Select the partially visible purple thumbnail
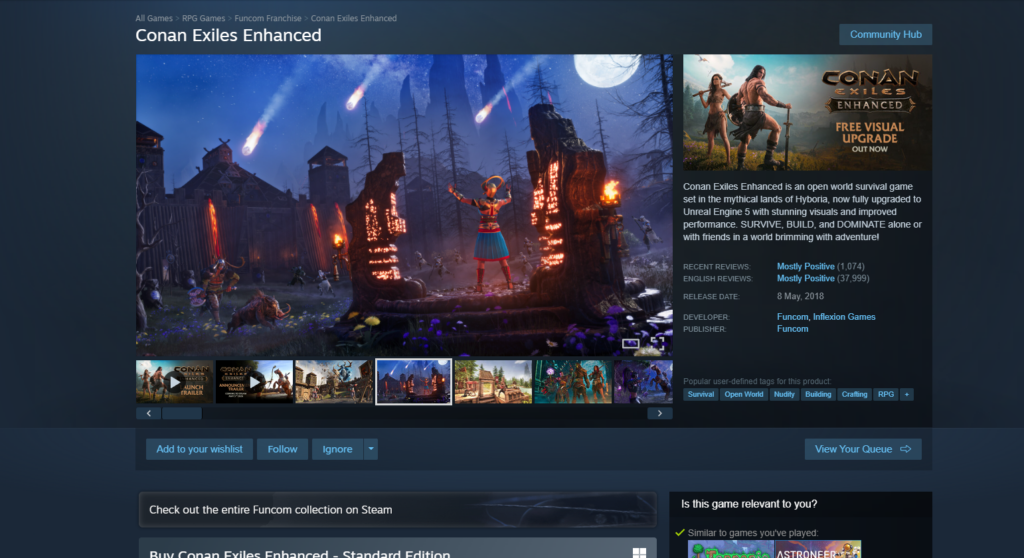 click(643, 382)
